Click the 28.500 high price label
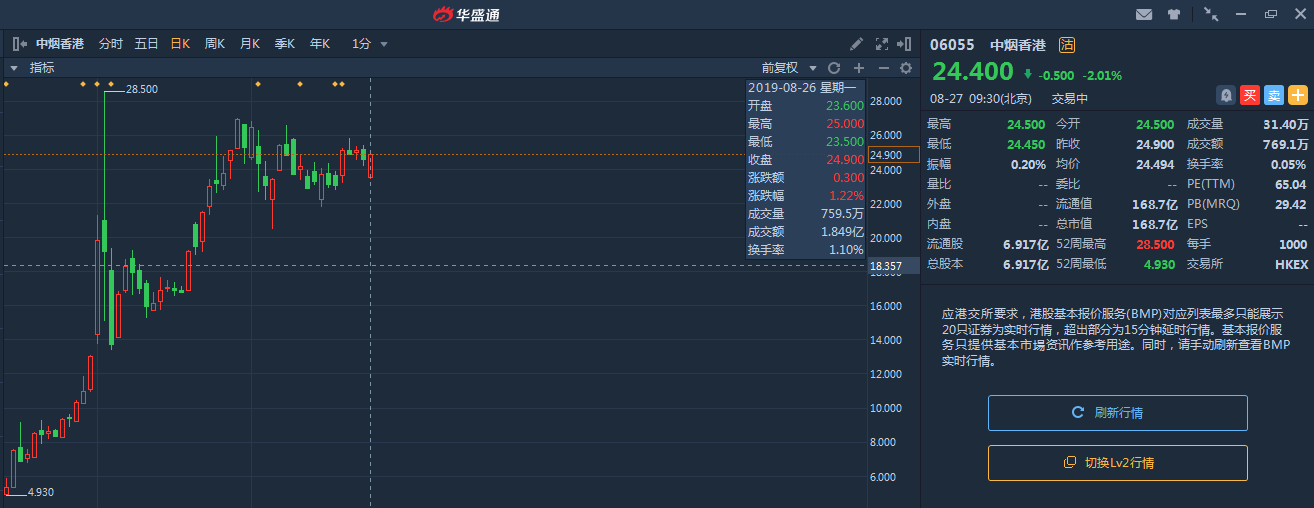 (x=142, y=89)
